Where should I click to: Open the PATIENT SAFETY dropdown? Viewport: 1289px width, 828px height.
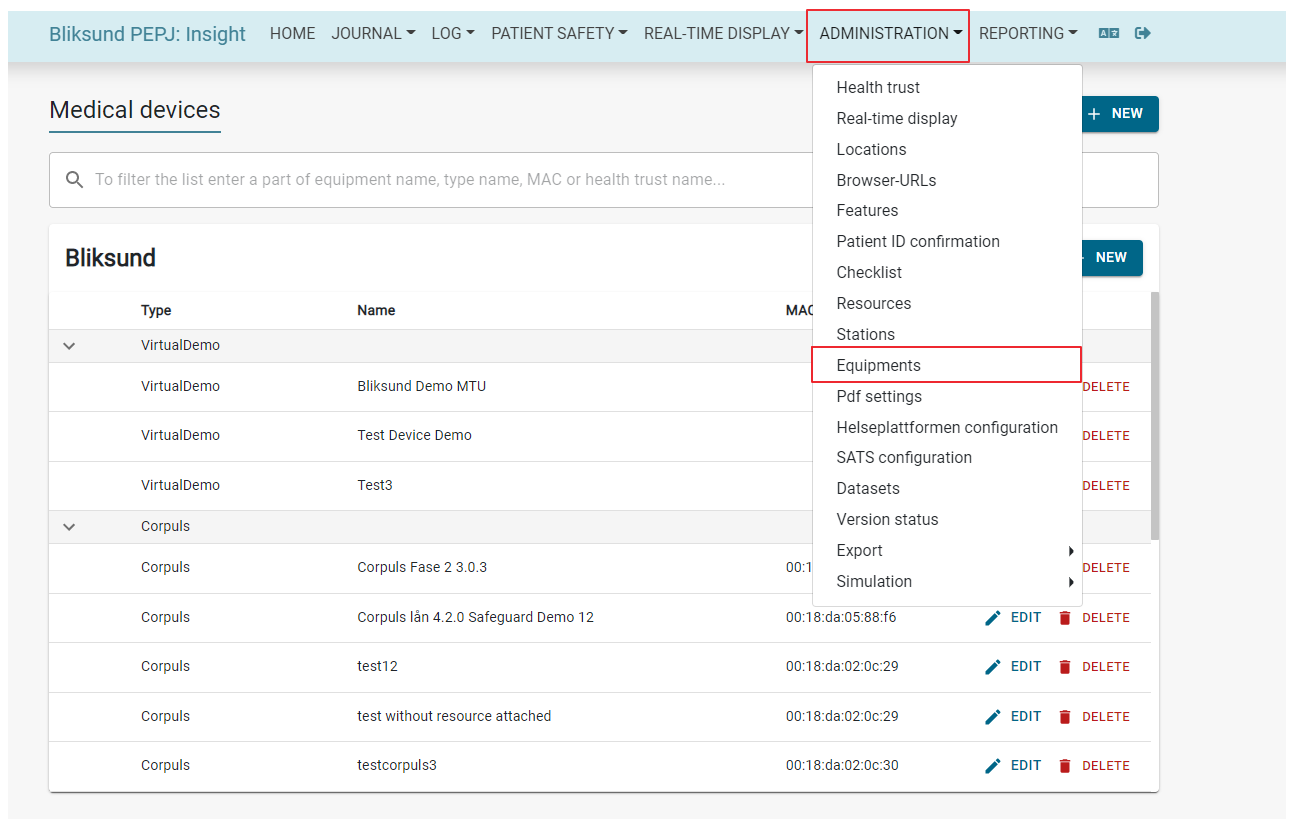tap(559, 33)
